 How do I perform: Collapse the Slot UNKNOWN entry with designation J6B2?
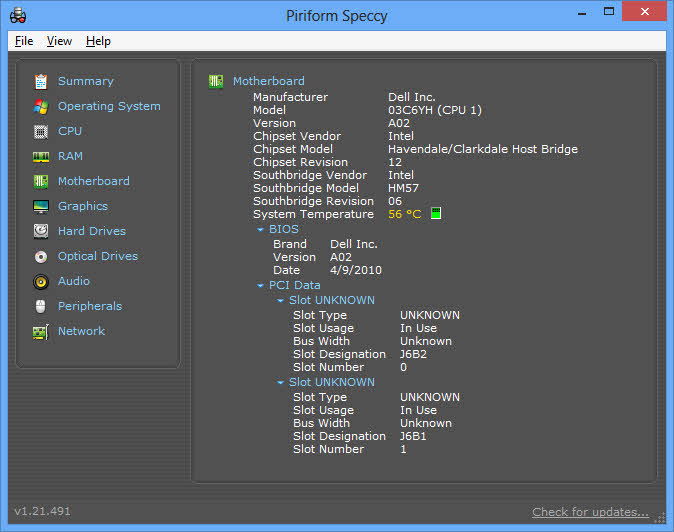pyautogui.click(x=280, y=300)
